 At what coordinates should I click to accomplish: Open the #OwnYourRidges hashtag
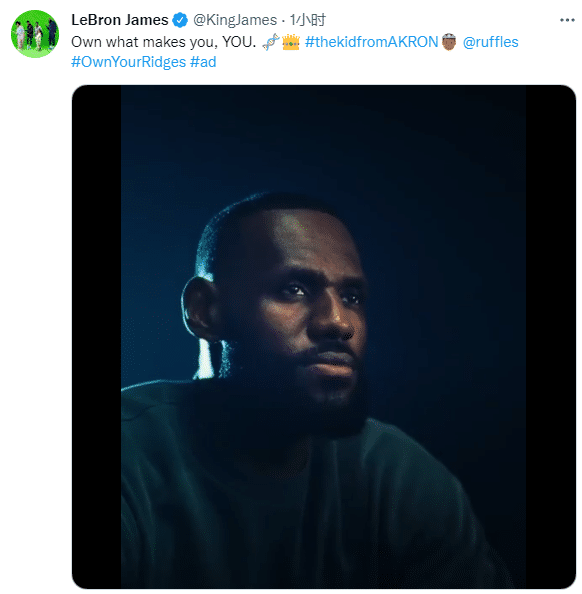[x=128, y=62]
